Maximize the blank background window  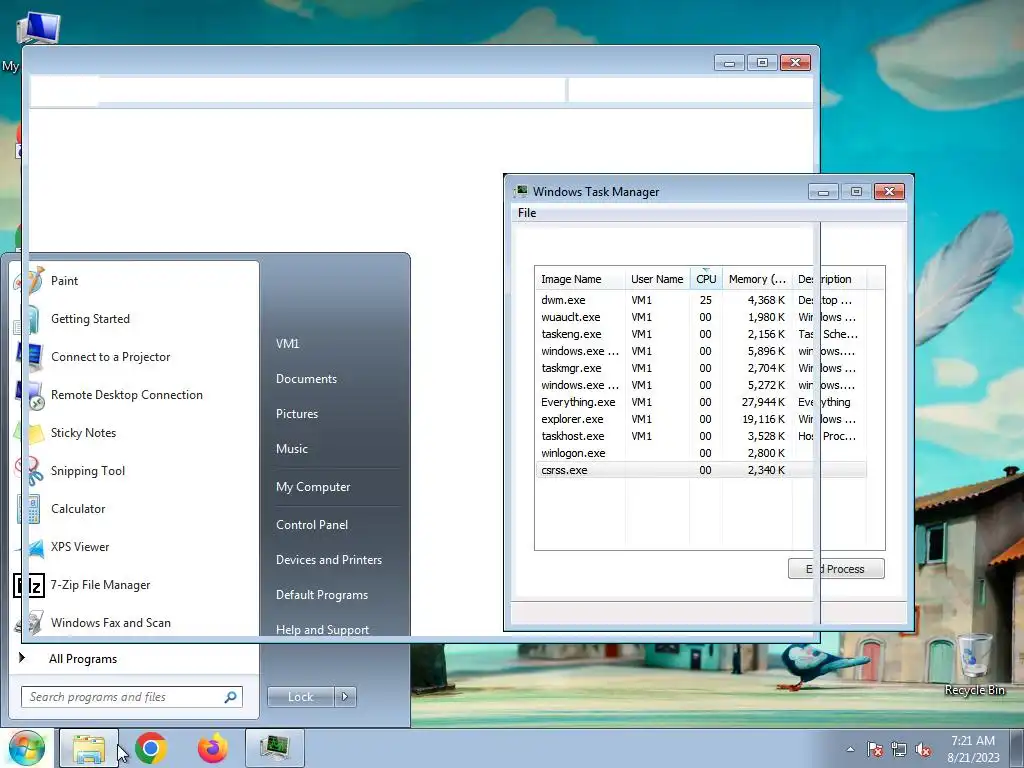pyautogui.click(x=762, y=63)
